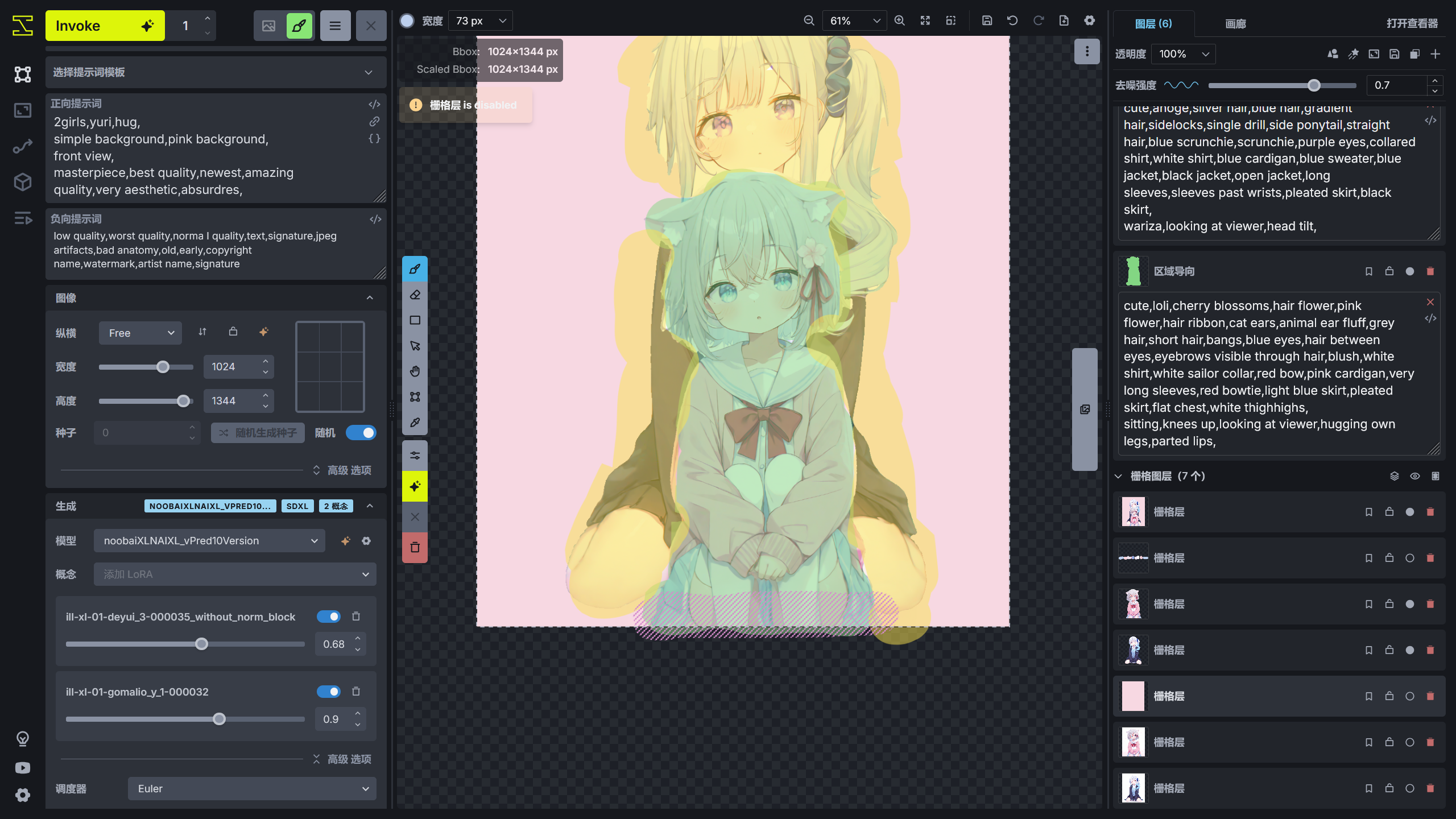Open the Models section in the left sidebar

pos(22,182)
